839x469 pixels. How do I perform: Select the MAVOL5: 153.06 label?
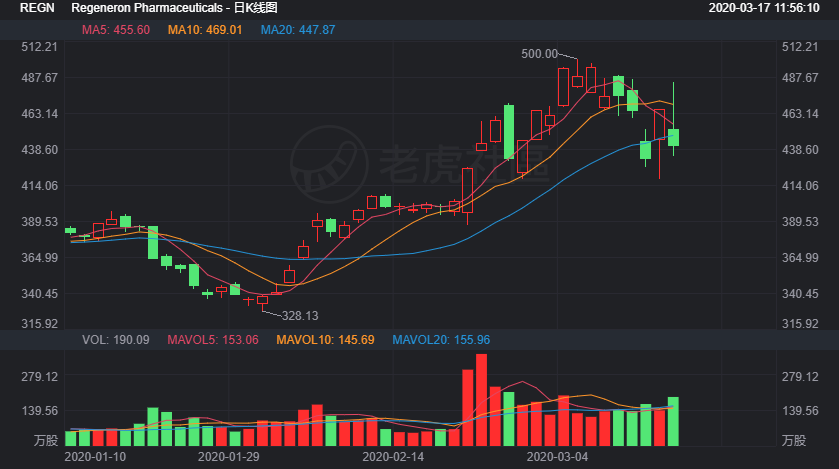[213, 340]
